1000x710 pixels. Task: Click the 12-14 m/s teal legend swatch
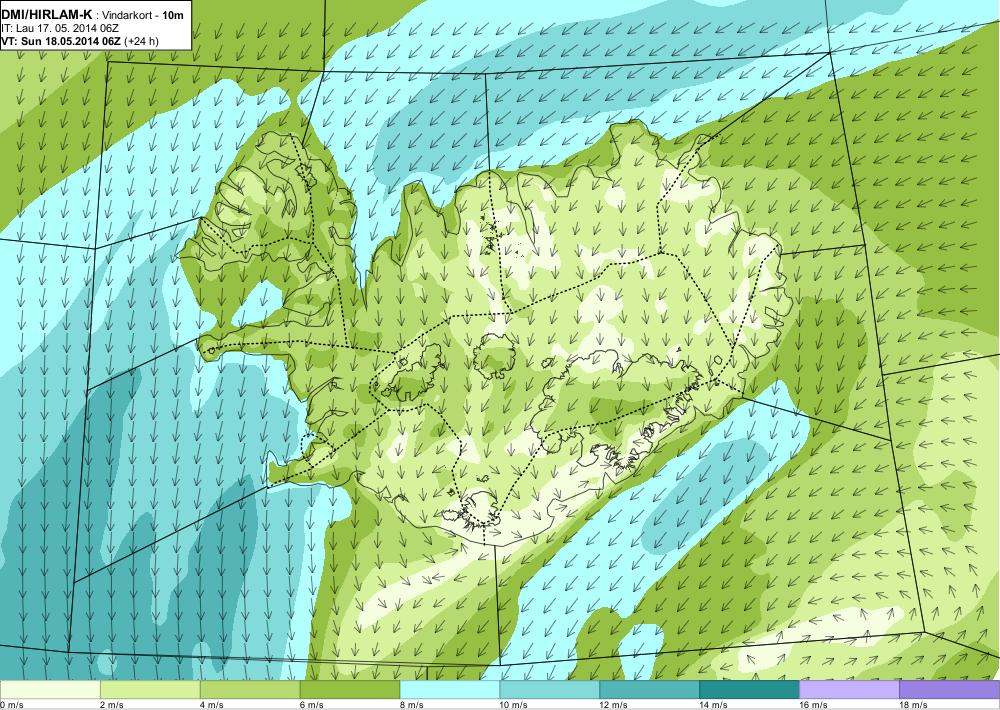649,690
